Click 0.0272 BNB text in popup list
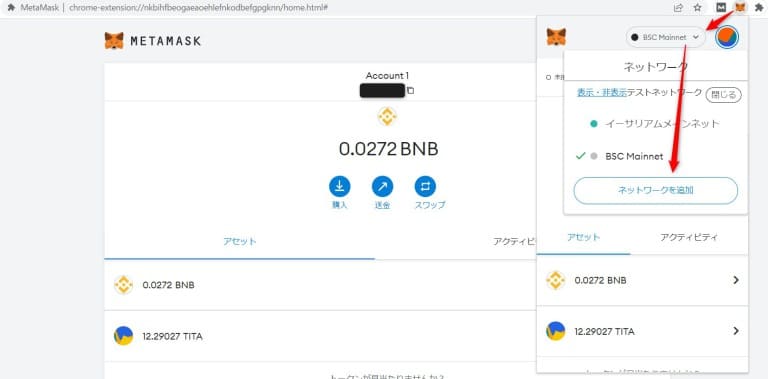 [x=600, y=281]
